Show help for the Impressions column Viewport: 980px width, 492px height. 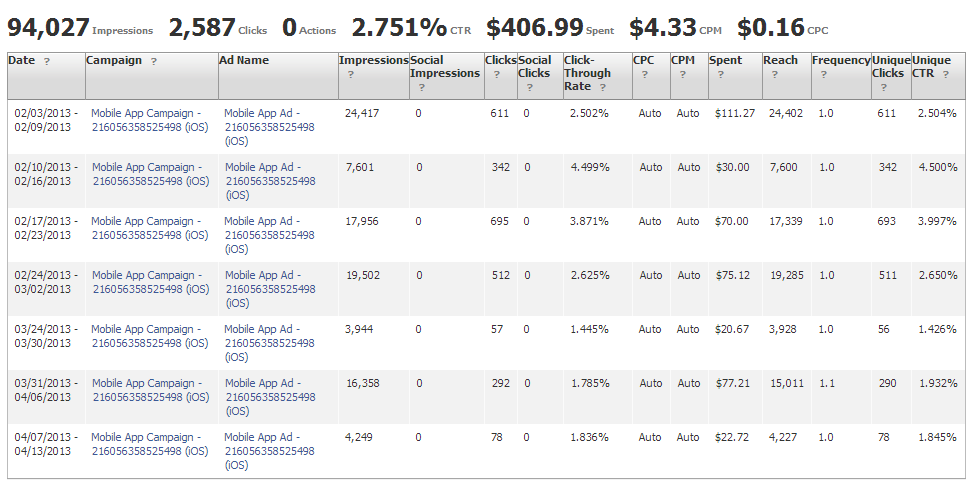coord(351,75)
